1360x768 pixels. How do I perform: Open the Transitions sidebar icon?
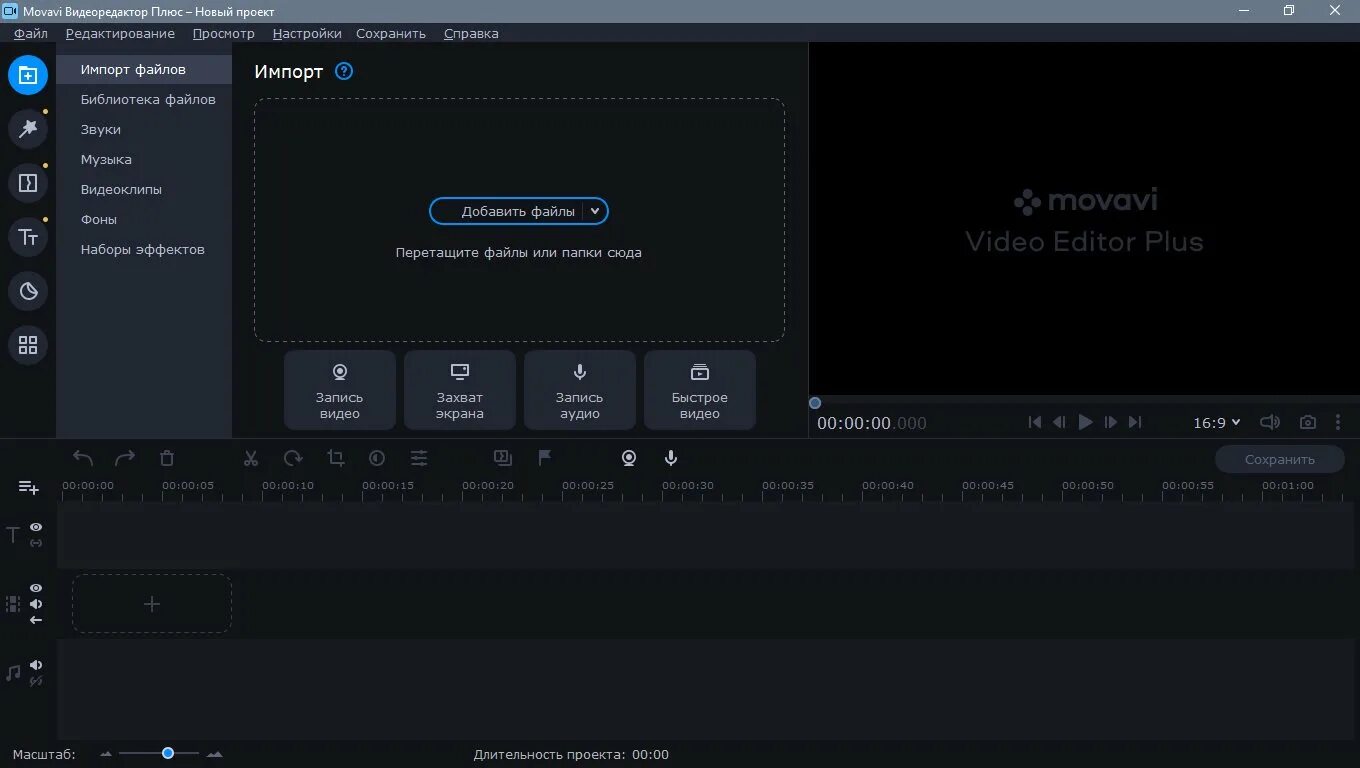28,183
